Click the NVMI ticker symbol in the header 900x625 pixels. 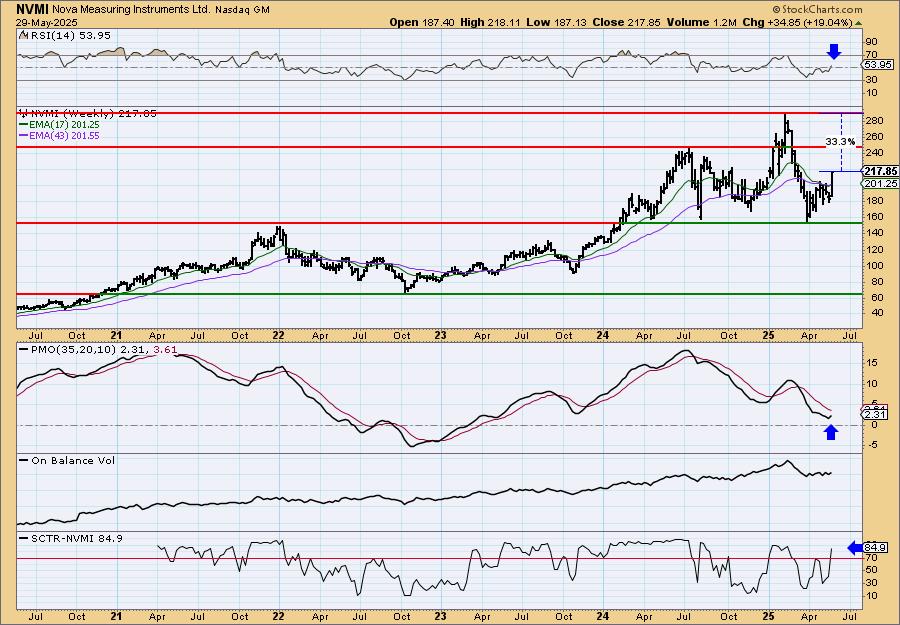[x=33, y=9]
